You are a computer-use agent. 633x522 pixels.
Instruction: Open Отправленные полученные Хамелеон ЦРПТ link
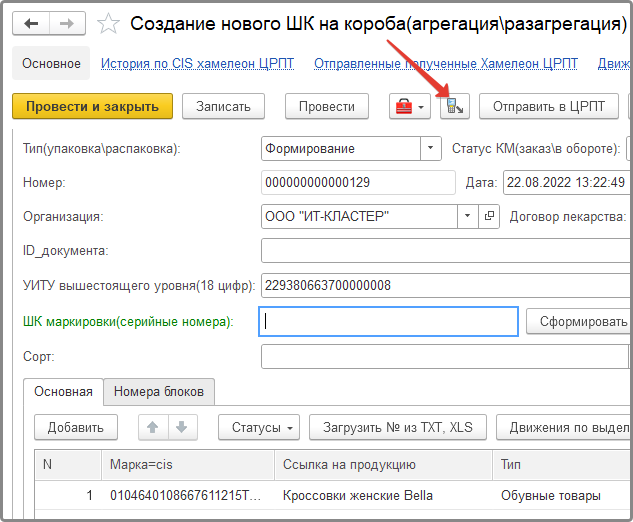[x=446, y=63]
